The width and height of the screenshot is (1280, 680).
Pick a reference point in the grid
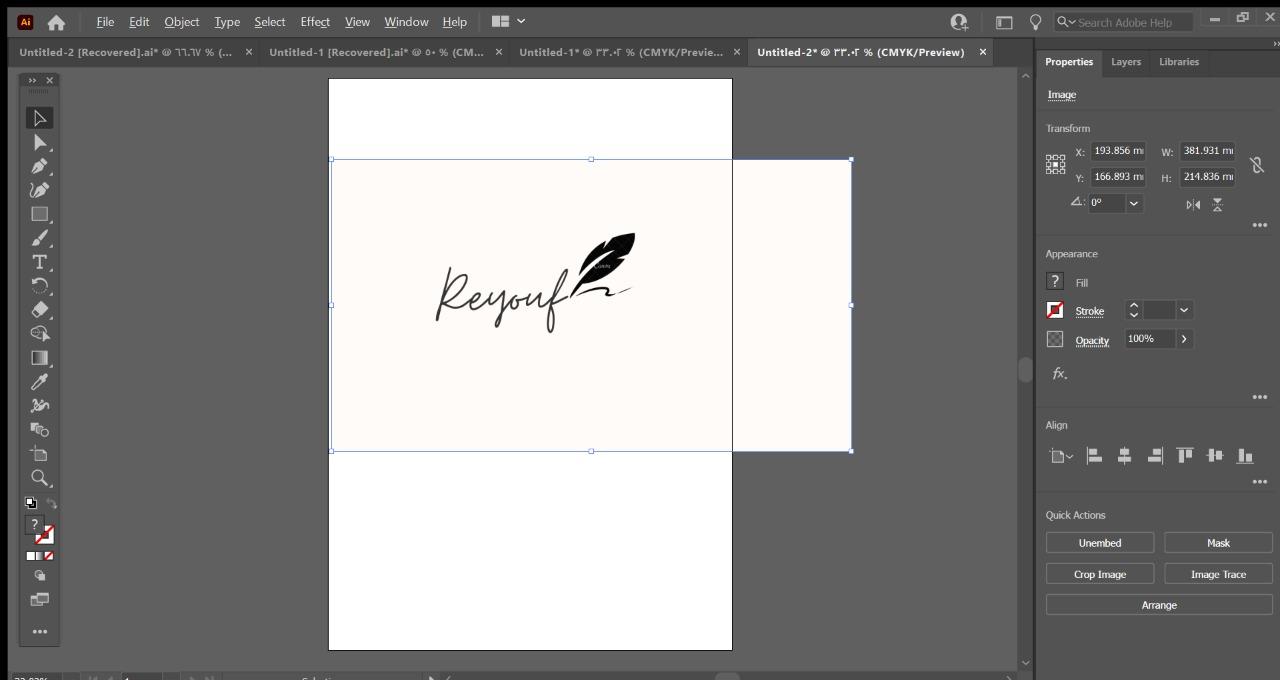[1055, 164]
